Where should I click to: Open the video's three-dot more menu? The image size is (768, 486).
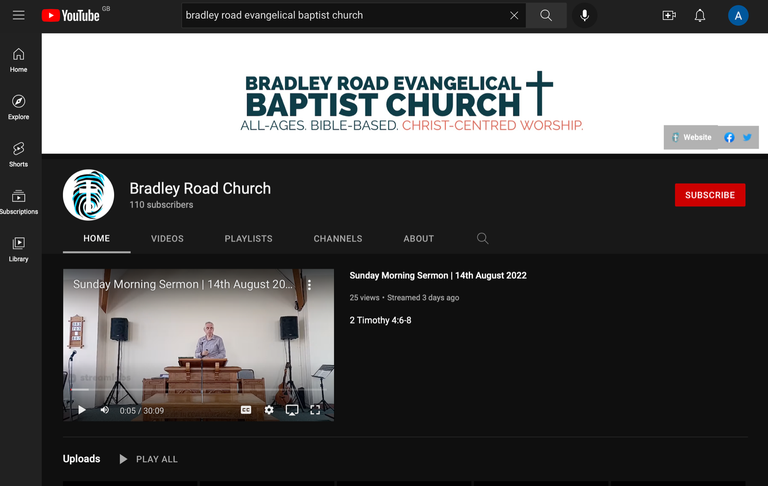[x=309, y=285]
